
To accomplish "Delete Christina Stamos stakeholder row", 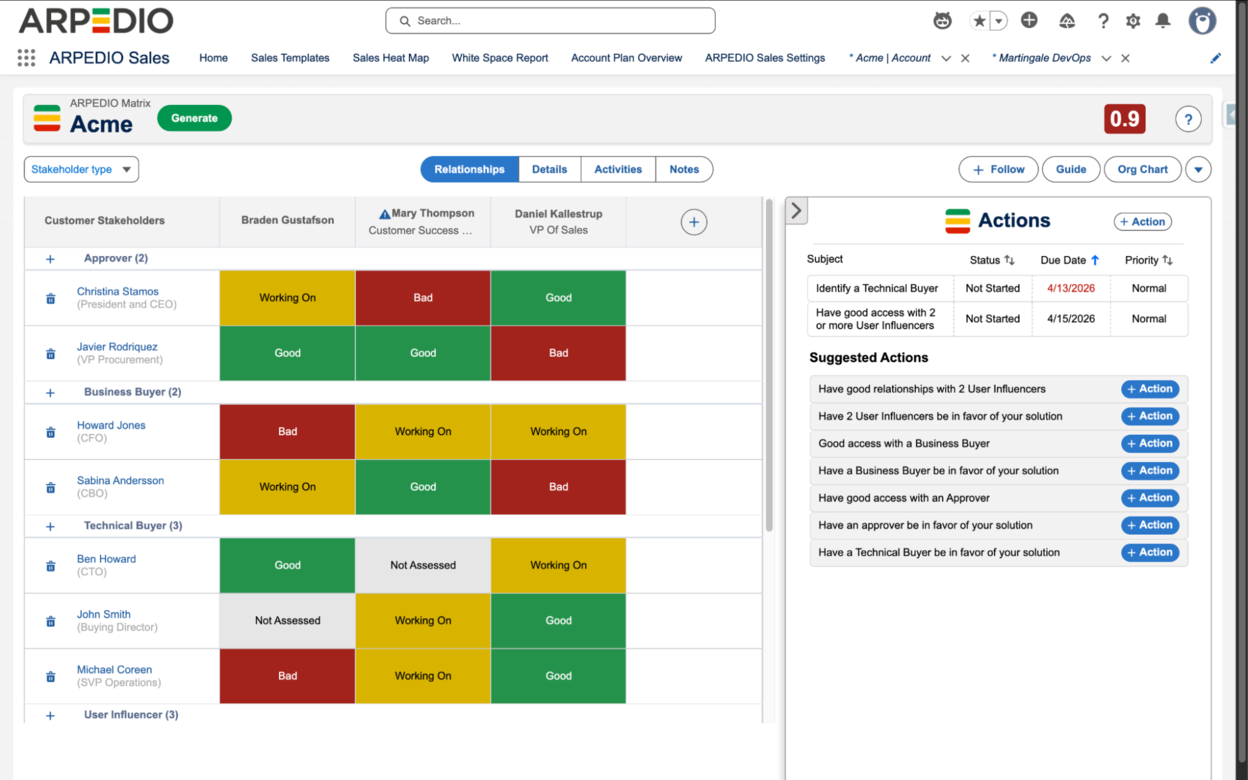I will click(x=51, y=298).
